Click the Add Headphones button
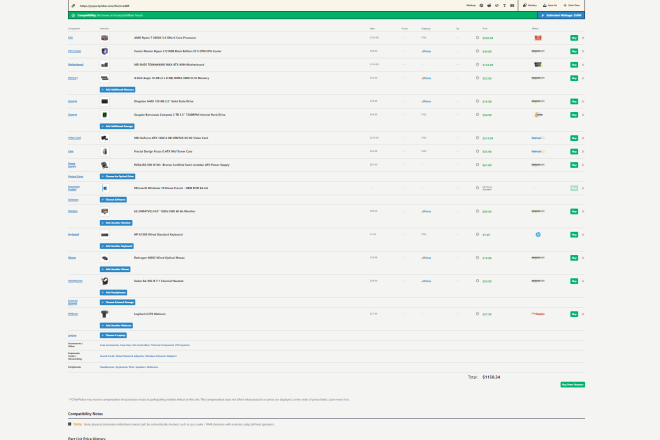 tap(113, 292)
